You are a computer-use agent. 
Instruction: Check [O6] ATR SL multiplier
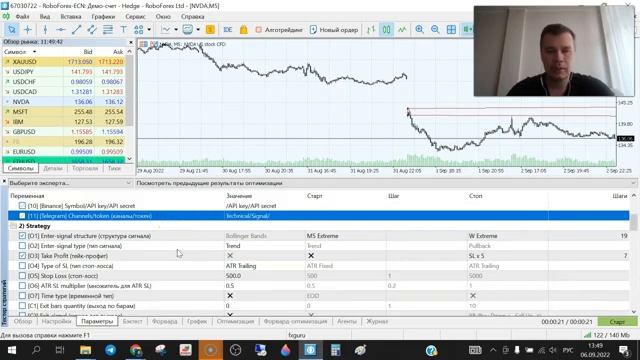click(x=22, y=286)
